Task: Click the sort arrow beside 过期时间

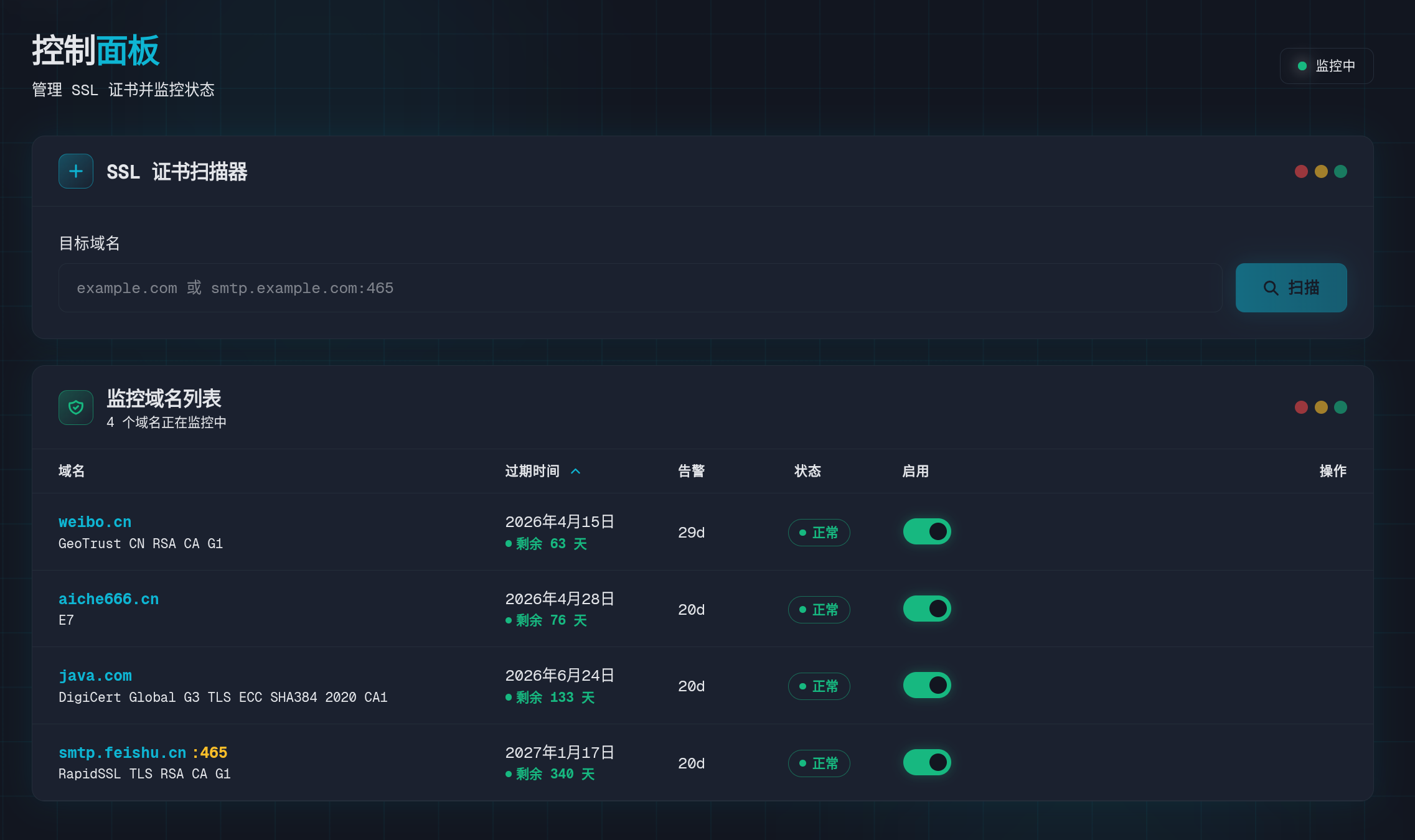Action: [x=576, y=471]
